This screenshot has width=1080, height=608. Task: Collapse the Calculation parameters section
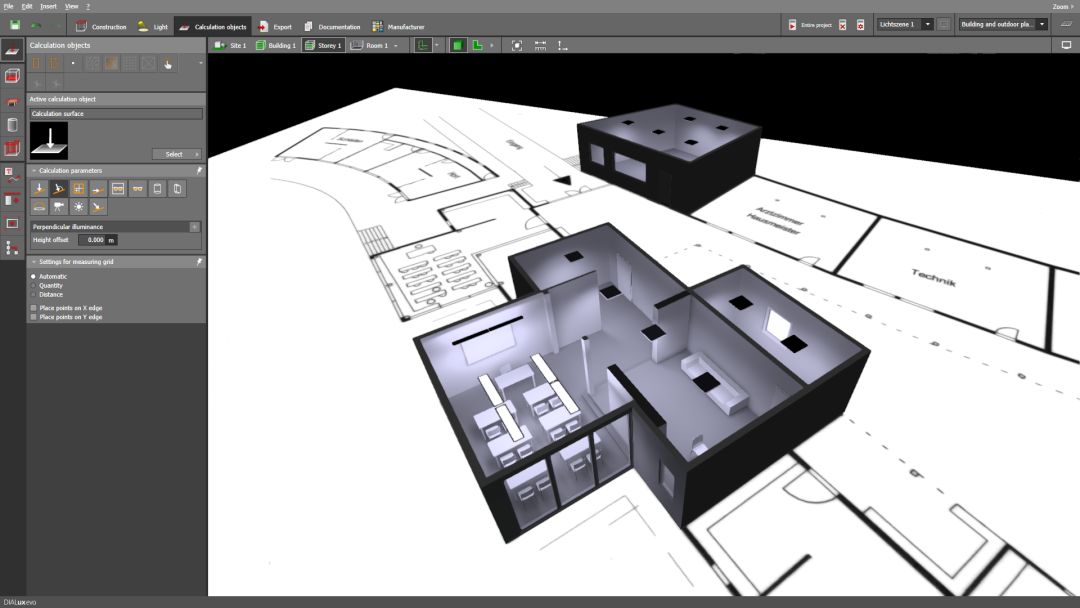(33, 171)
